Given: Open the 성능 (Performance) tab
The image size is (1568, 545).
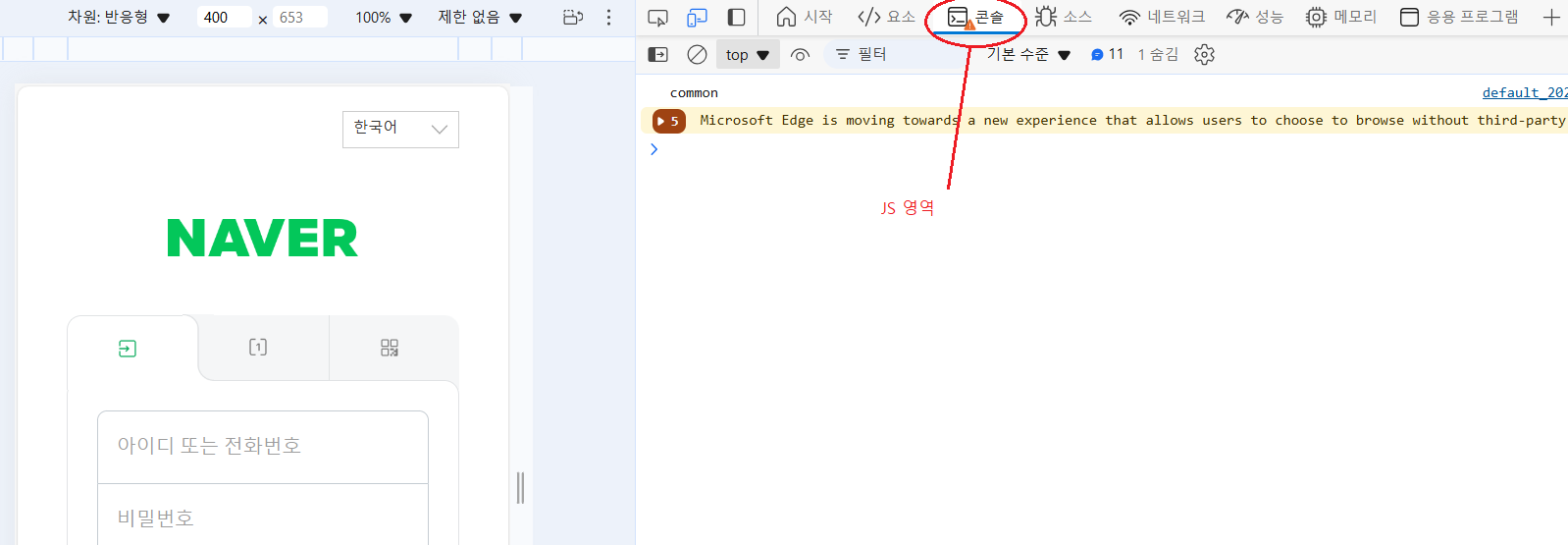Looking at the screenshot, I should pyautogui.click(x=1255, y=17).
